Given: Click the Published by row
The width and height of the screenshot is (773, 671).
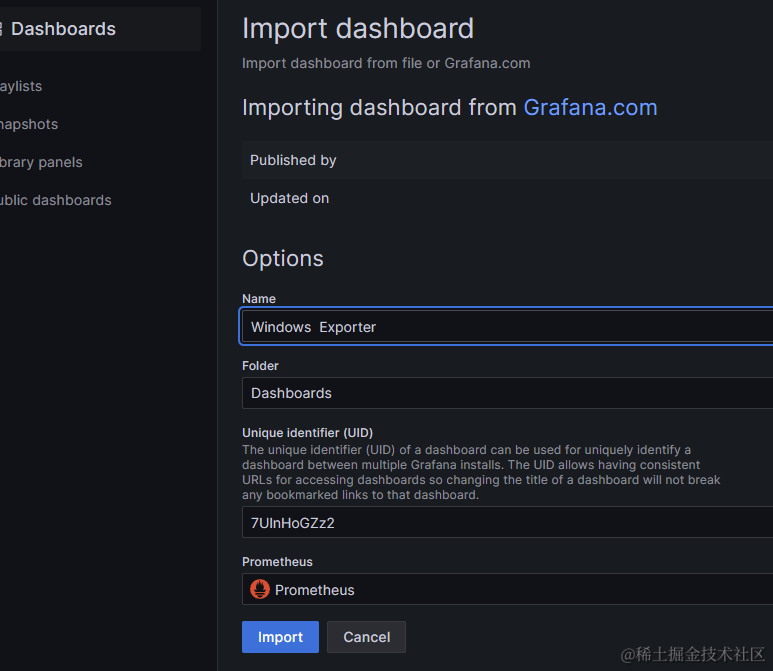Looking at the screenshot, I should point(507,160).
